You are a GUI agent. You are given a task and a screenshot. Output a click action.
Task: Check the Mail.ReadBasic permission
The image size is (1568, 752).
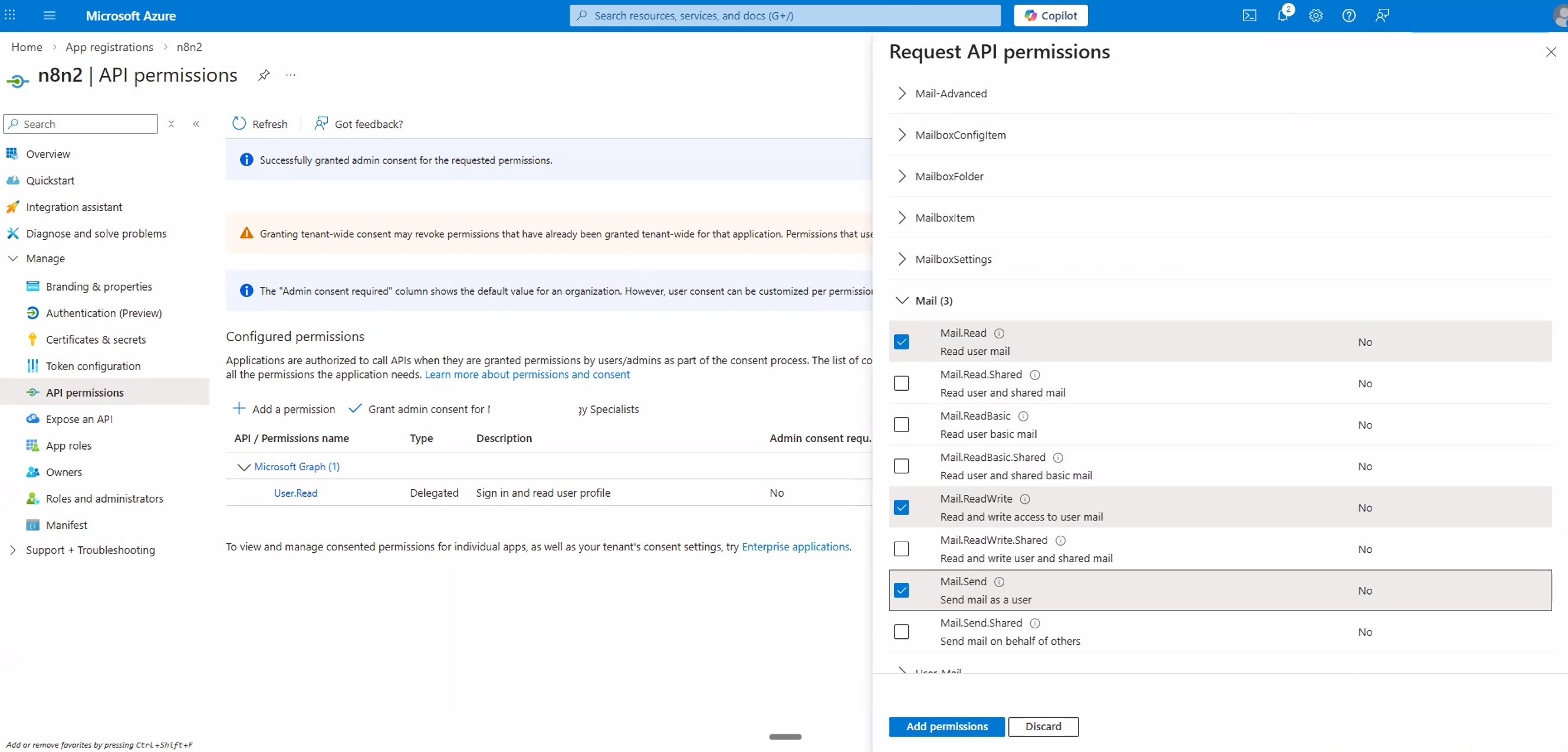tap(902, 424)
